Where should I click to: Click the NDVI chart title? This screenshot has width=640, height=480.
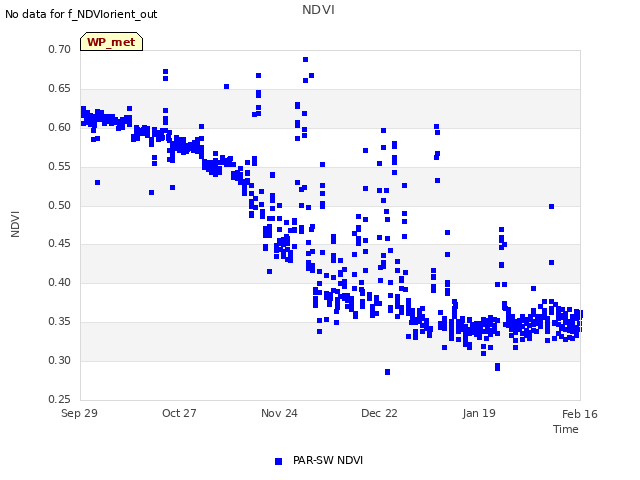click(318, 10)
